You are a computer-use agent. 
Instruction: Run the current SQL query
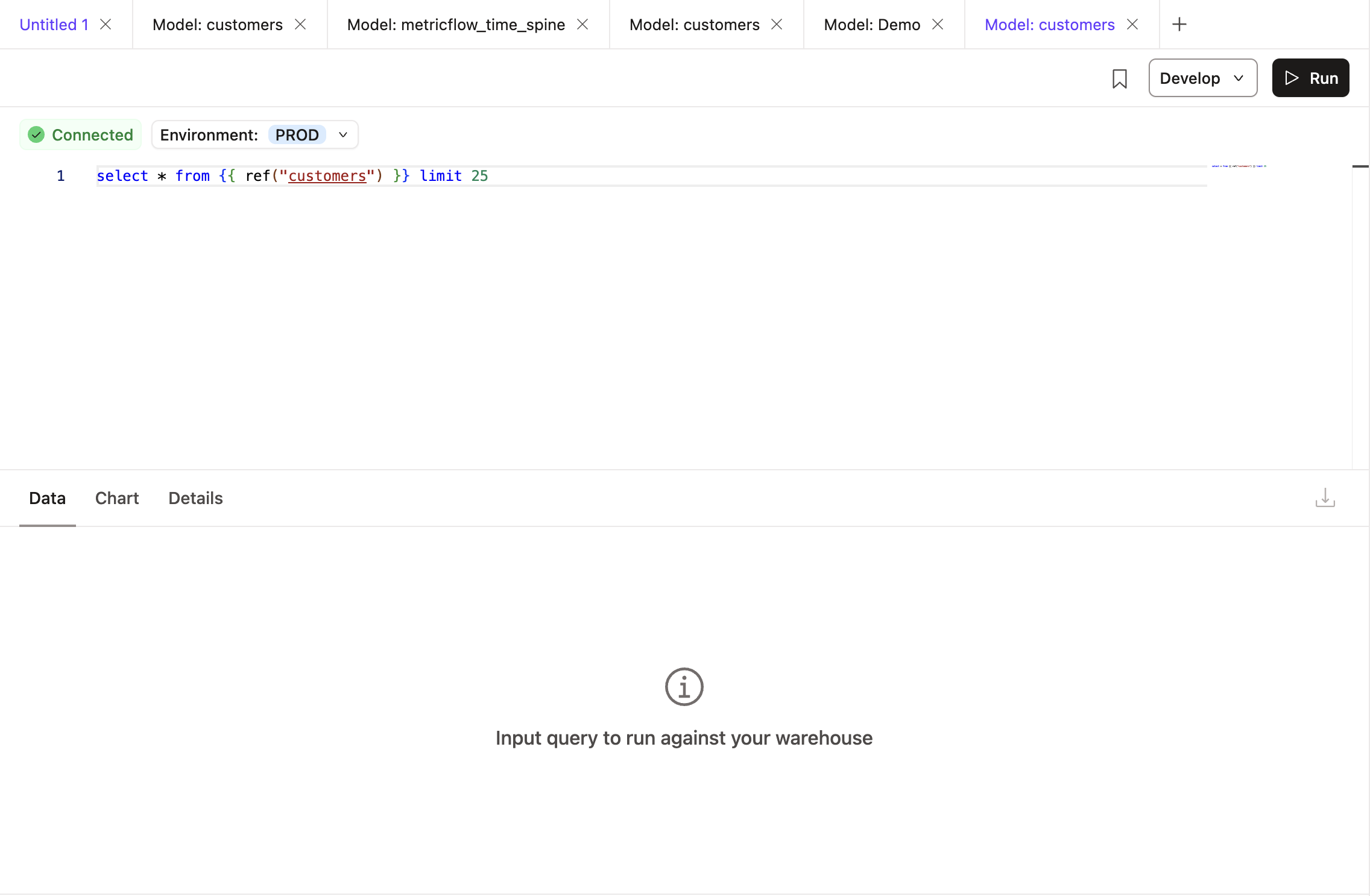point(1310,78)
